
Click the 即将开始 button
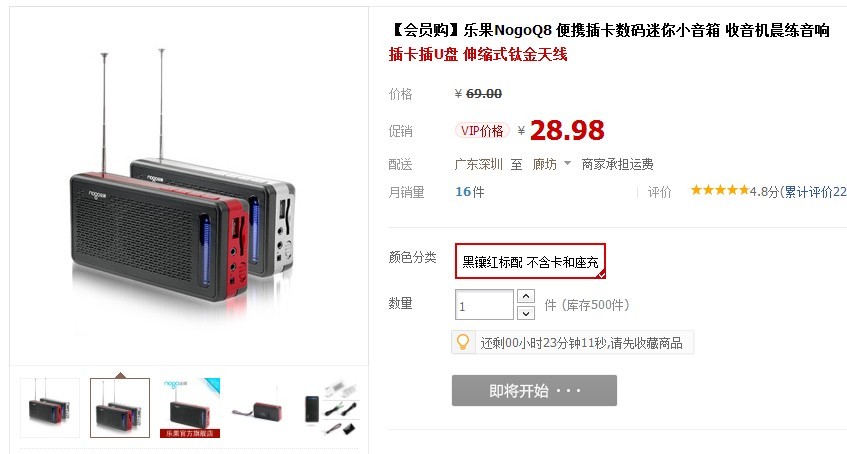coord(534,390)
